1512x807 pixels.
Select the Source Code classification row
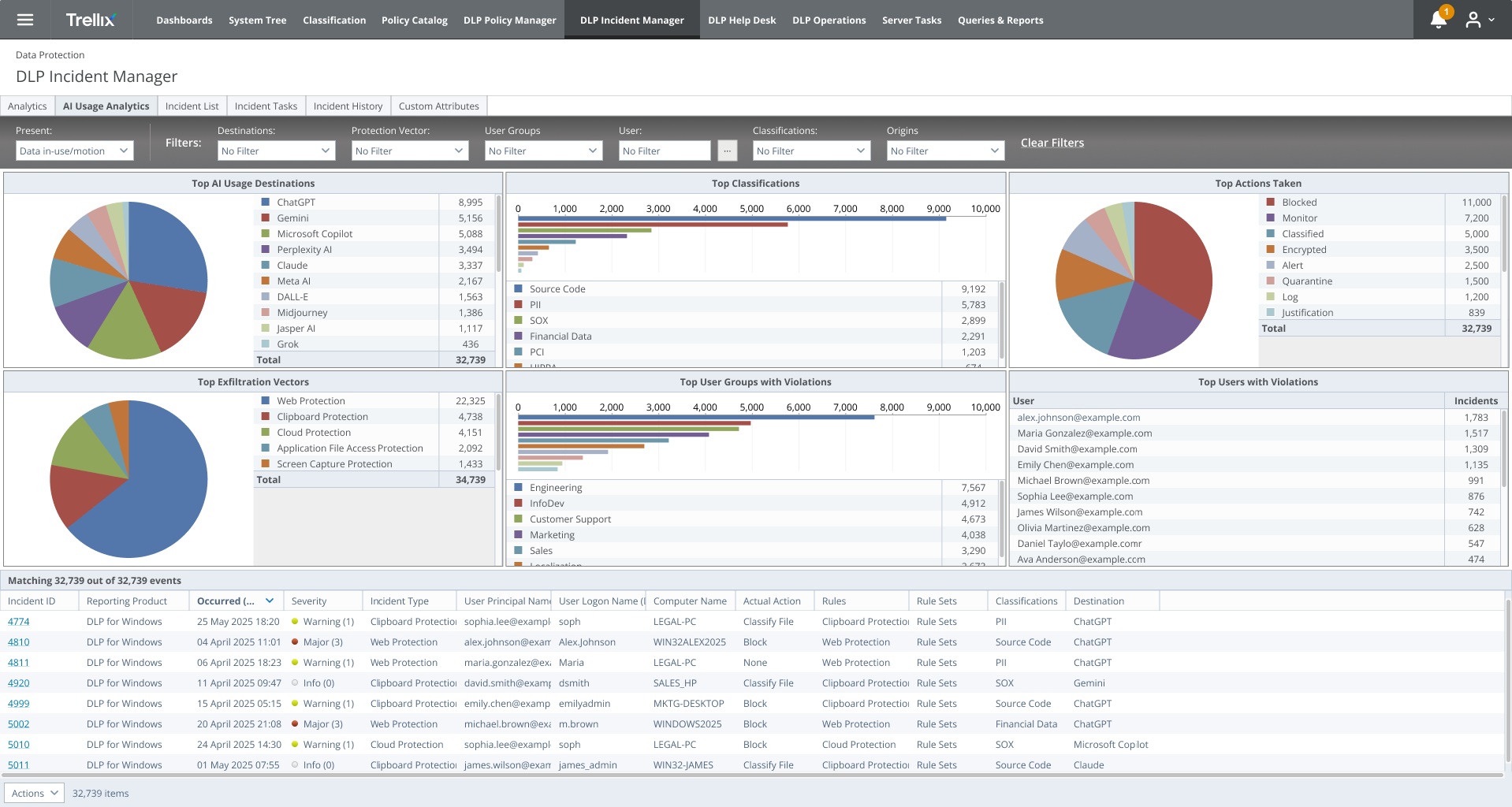tap(753, 289)
